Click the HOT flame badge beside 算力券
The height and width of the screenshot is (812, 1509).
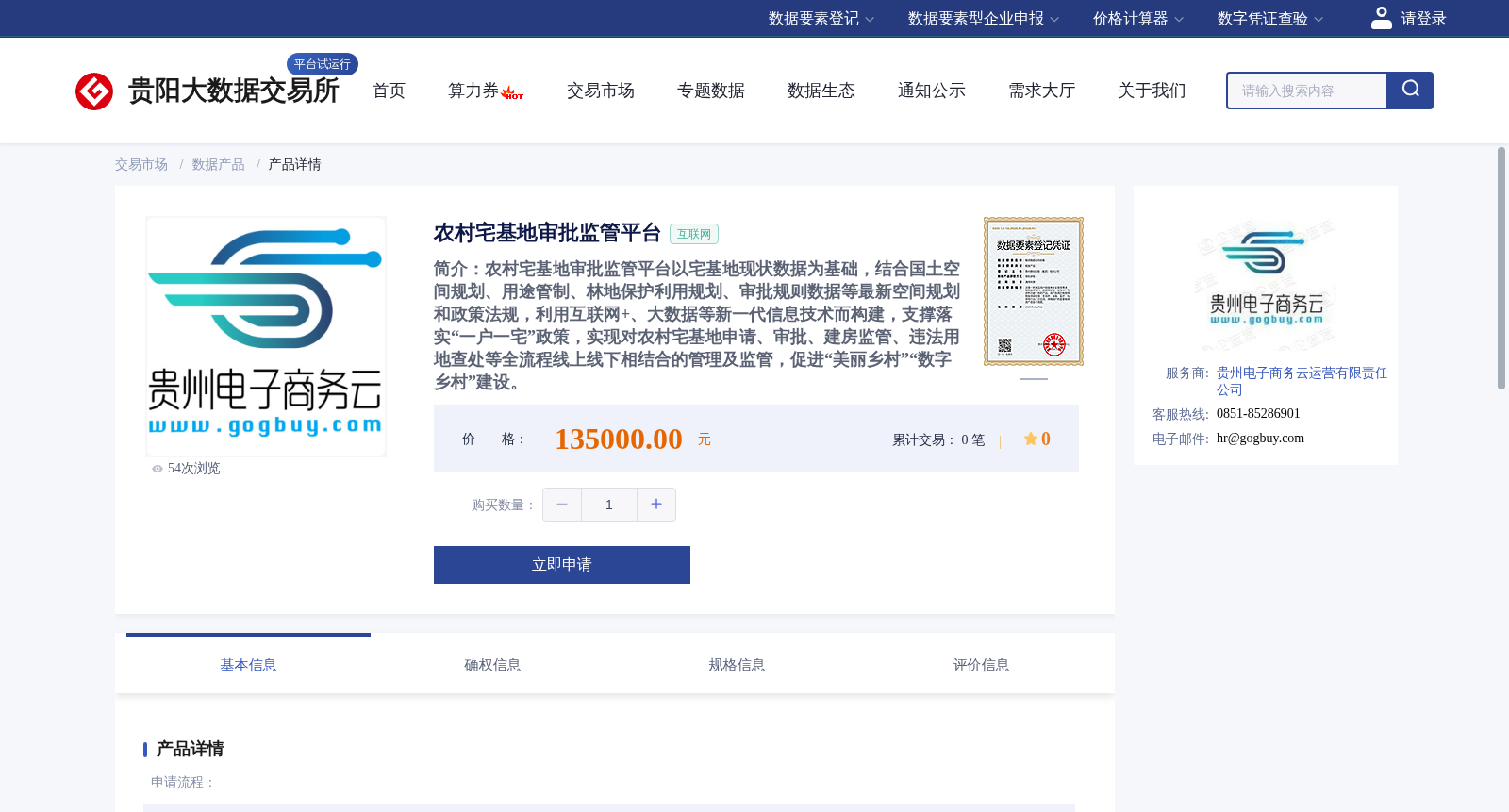tap(512, 92)
